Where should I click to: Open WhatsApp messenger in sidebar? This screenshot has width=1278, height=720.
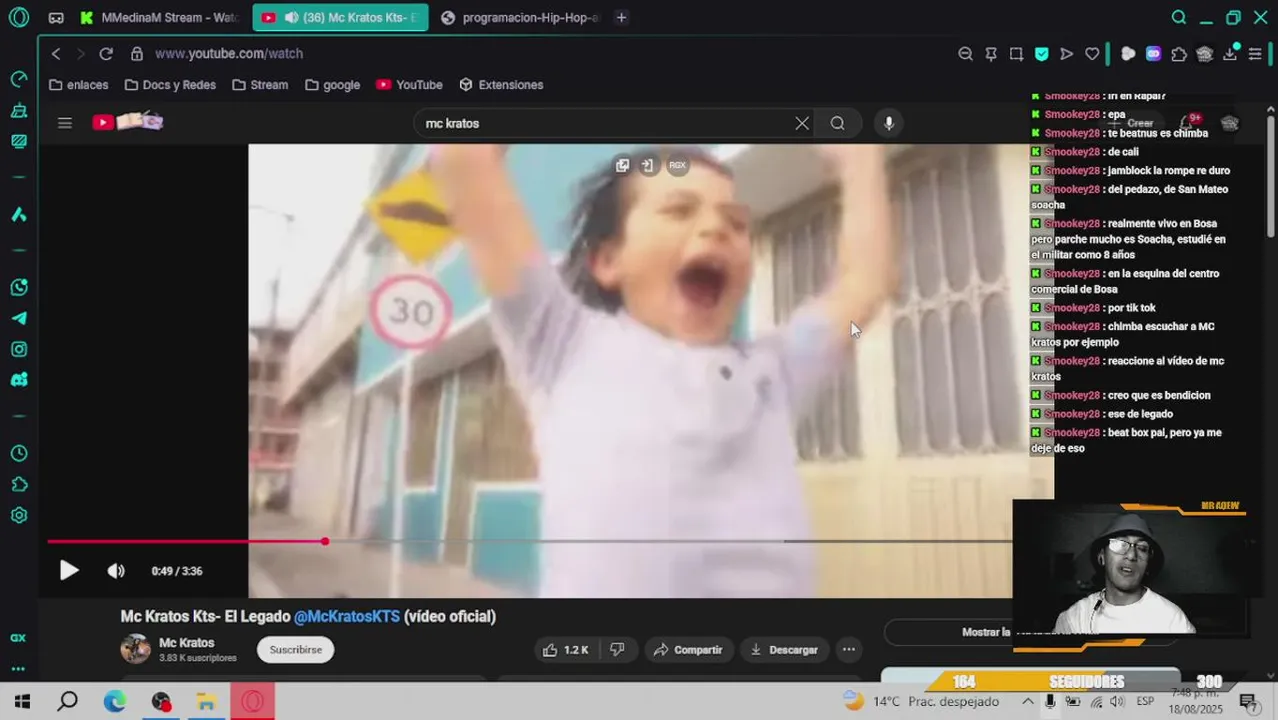click(18, 287)
